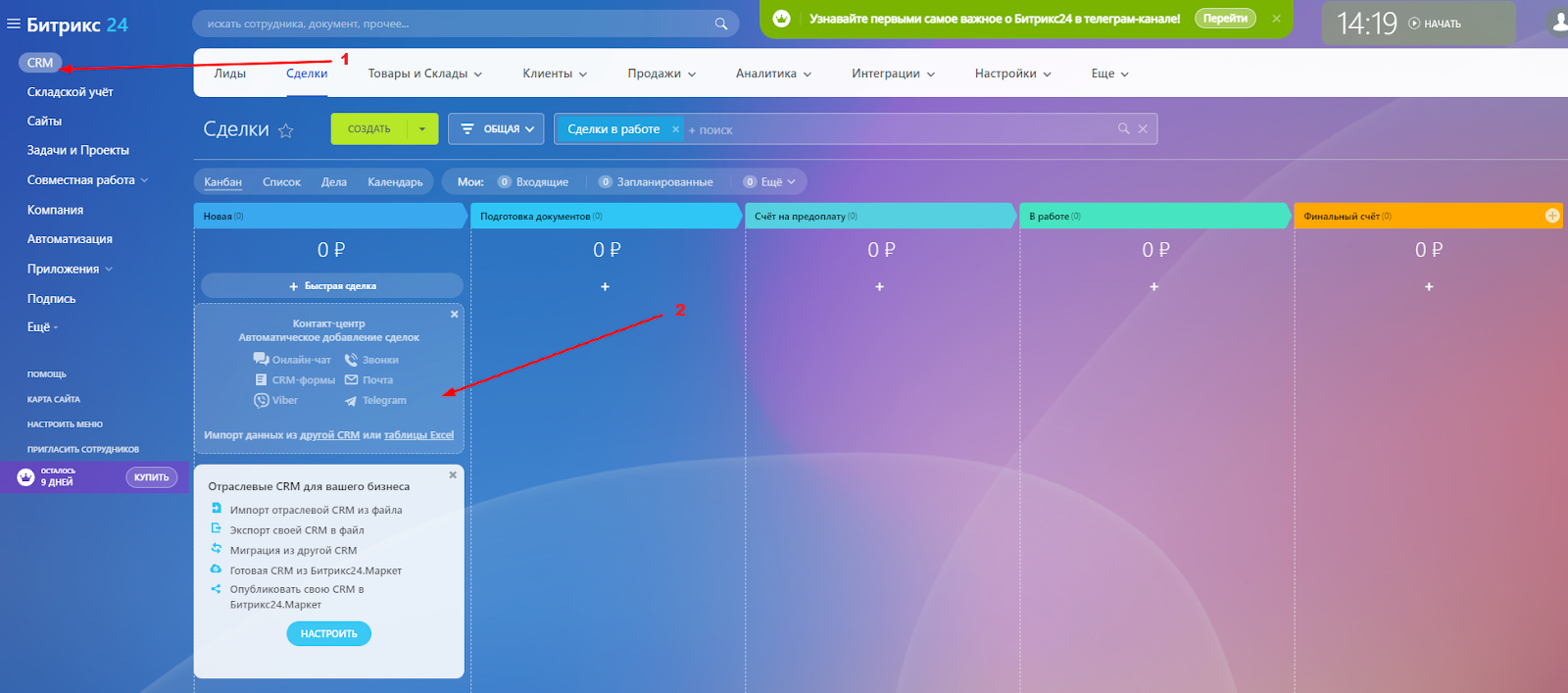Click the star icon next to Сделки title
Screen dimensions: 1568x693
pos(286,130)
